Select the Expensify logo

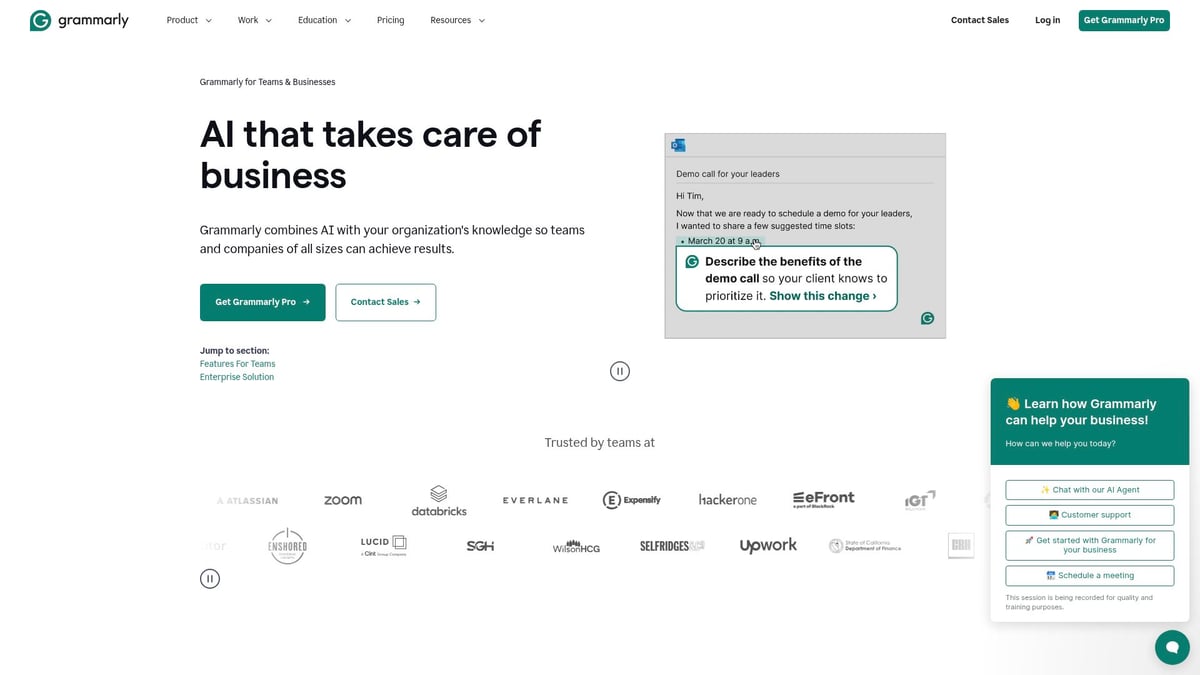click(632, 499)
